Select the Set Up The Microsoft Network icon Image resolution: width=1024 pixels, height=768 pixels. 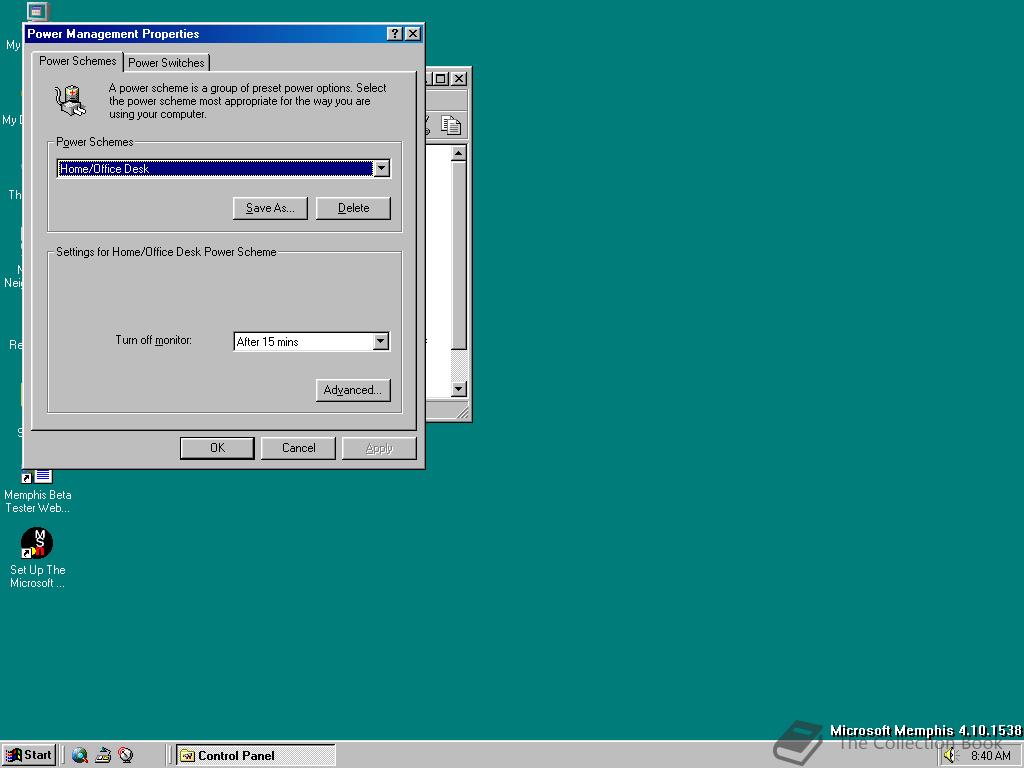click(x=37, y=557)
